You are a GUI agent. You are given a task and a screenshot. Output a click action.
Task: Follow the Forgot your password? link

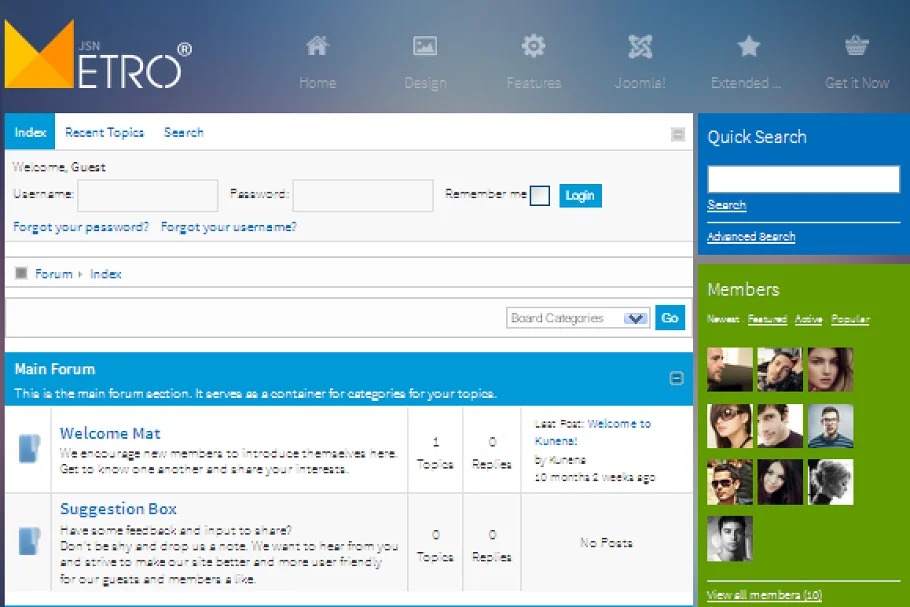pos(81,227)
